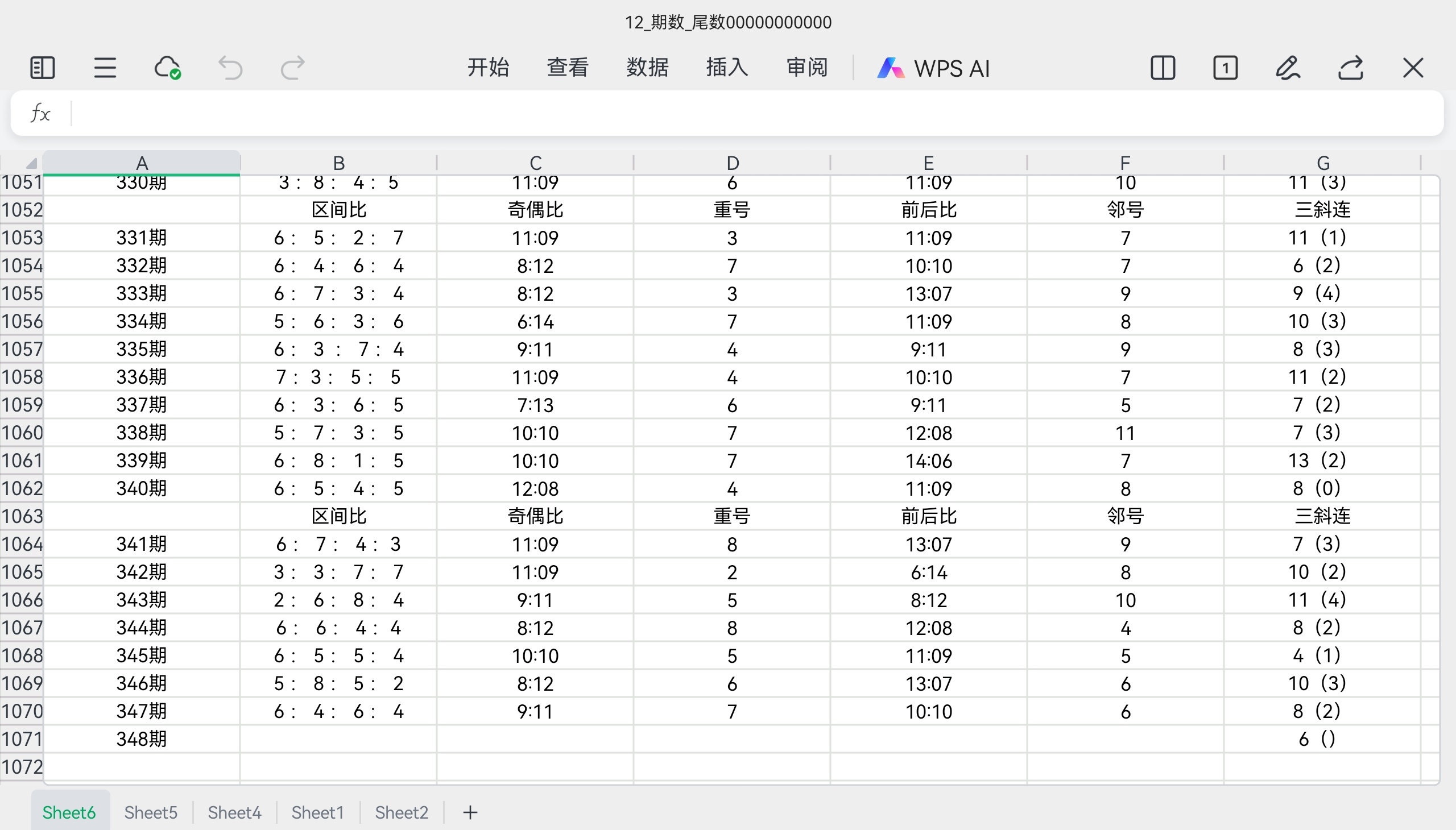Viewport: 1456px width, 830px height.
Task: Click the cloud sync status icon
Action: click(x=168, y=68)
